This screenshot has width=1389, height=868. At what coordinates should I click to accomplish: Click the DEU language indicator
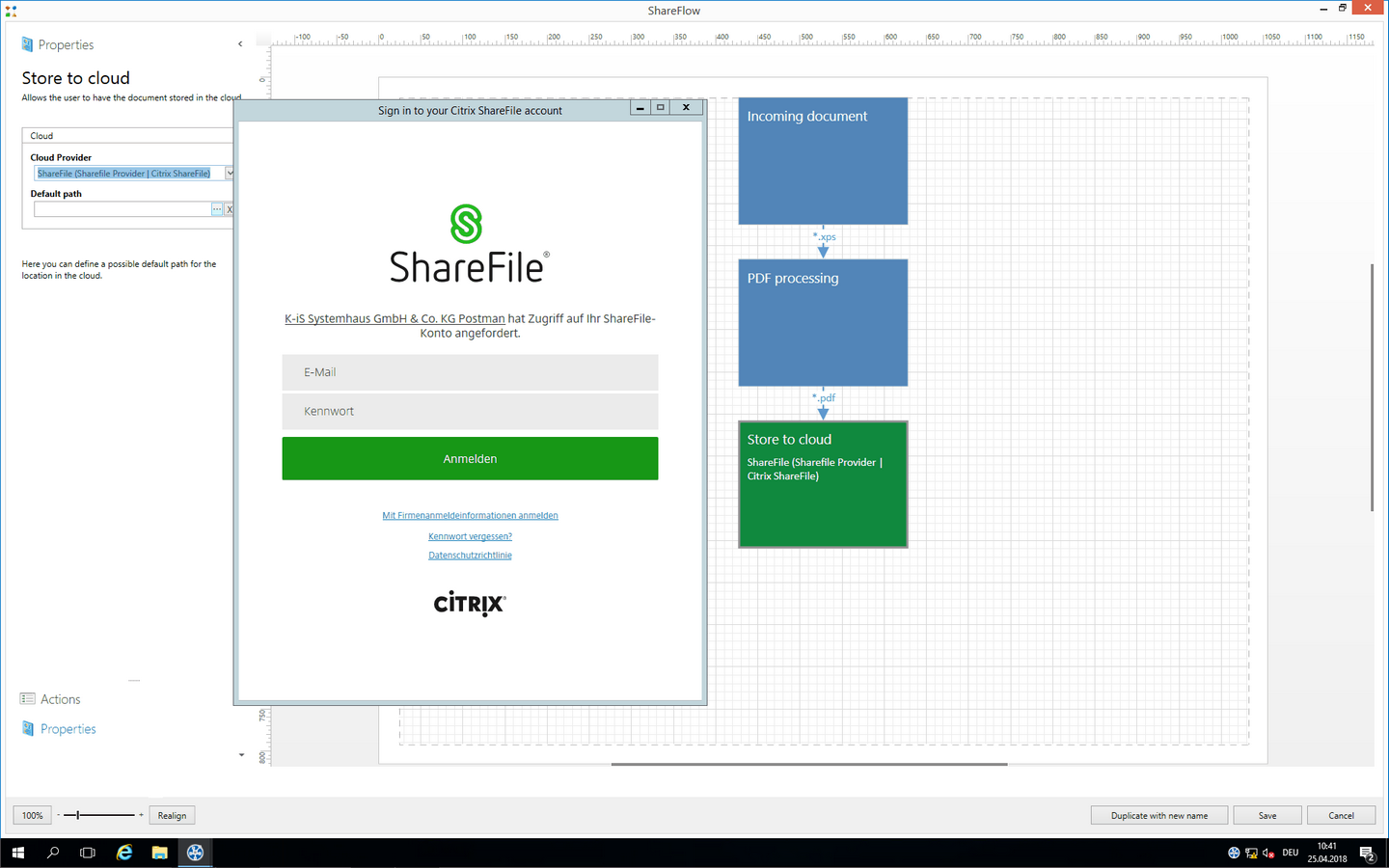point(1291,853)
